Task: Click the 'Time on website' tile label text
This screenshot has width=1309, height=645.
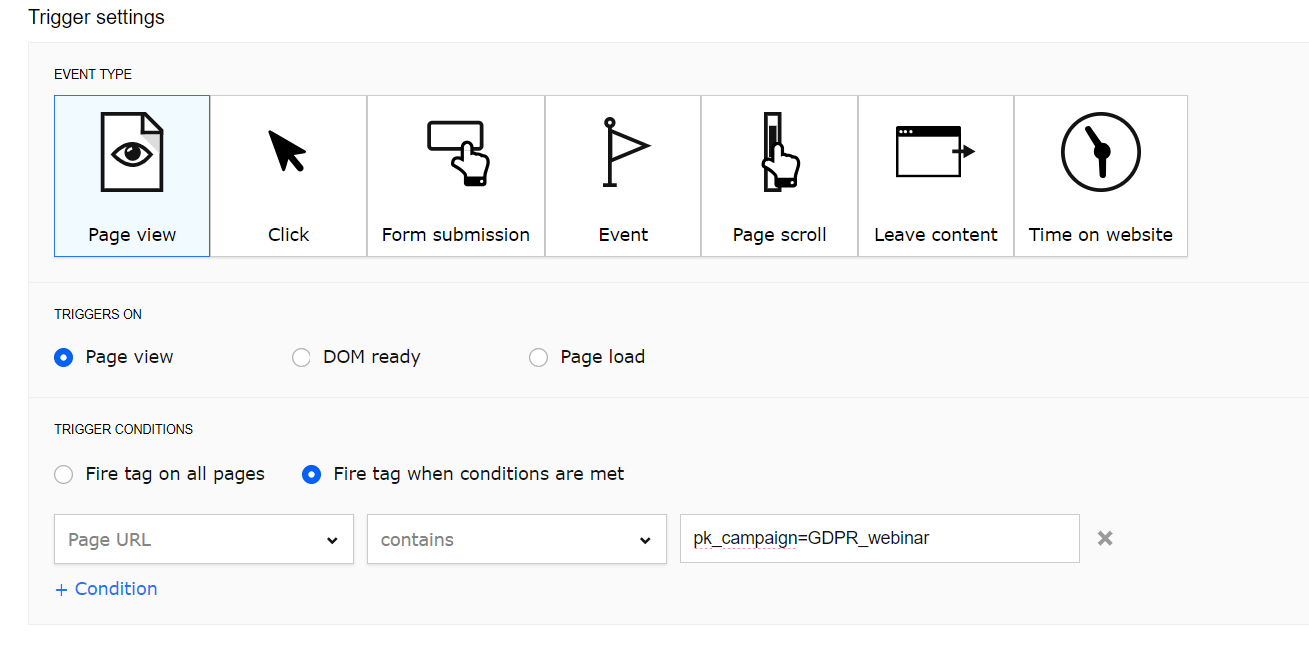Action: (1100, 235)
